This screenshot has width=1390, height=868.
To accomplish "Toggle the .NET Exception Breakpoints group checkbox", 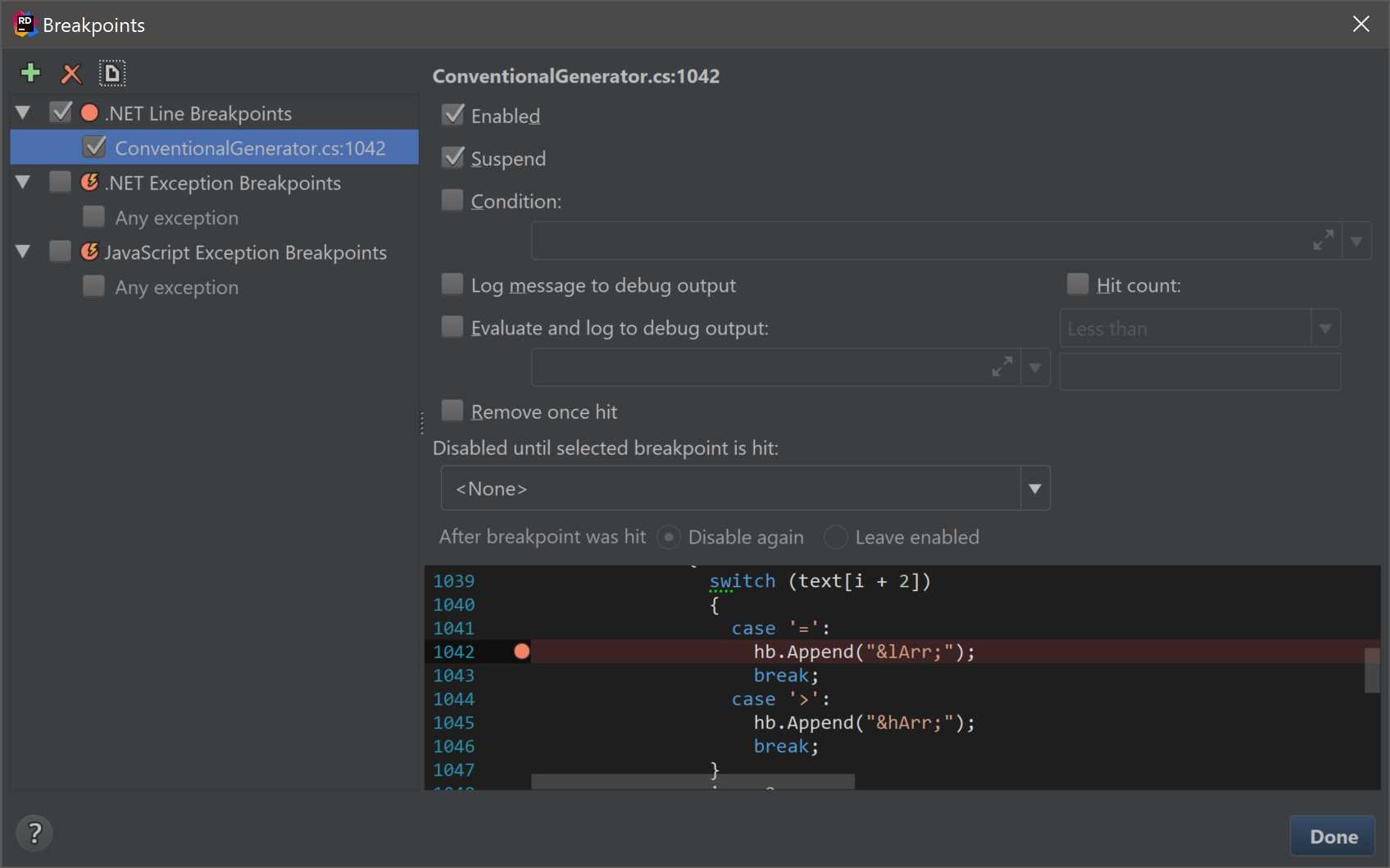I will point(61,182).
